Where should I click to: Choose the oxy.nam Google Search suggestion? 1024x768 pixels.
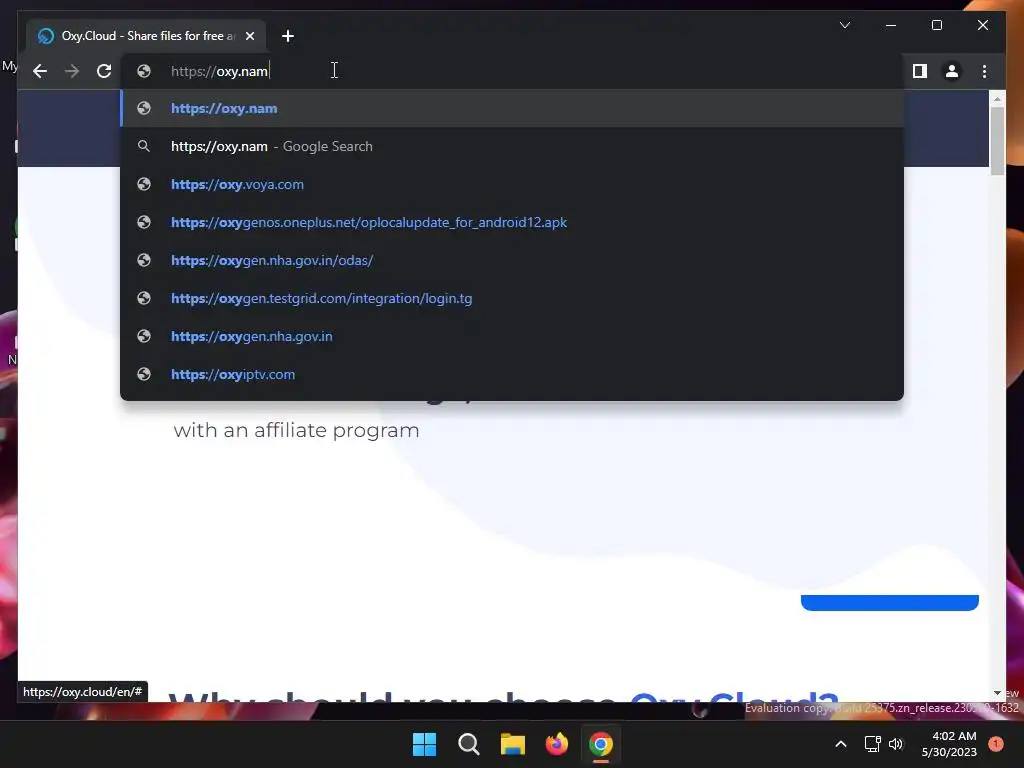[512, 146]
